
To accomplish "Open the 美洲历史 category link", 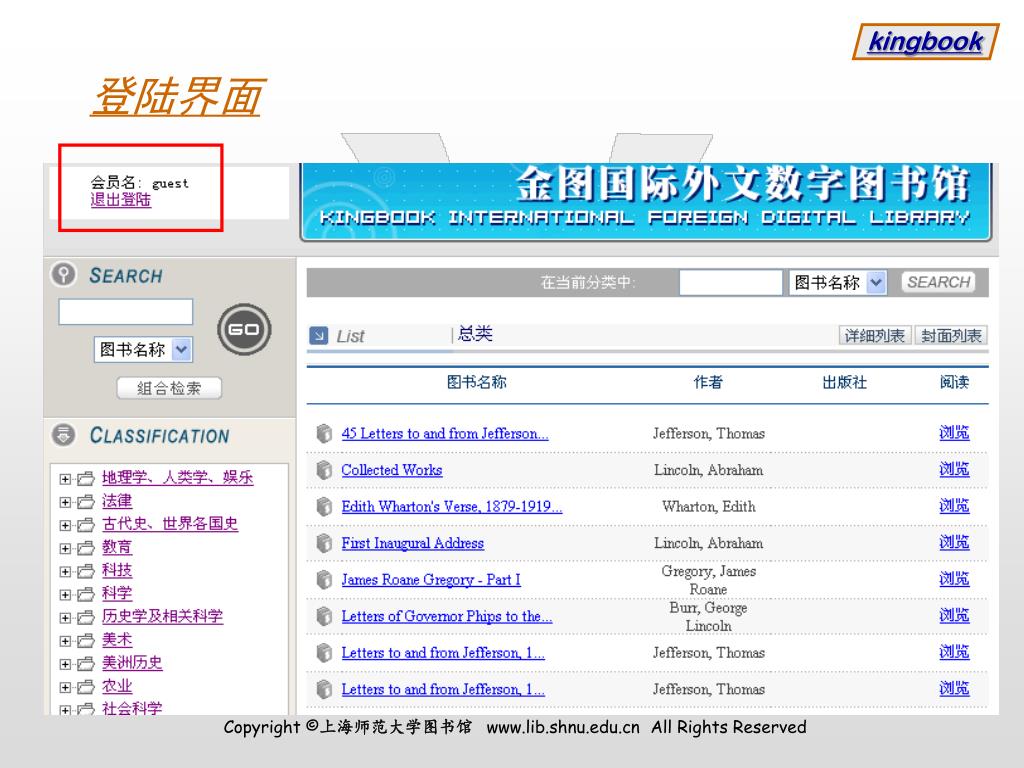I will [132, 663].
